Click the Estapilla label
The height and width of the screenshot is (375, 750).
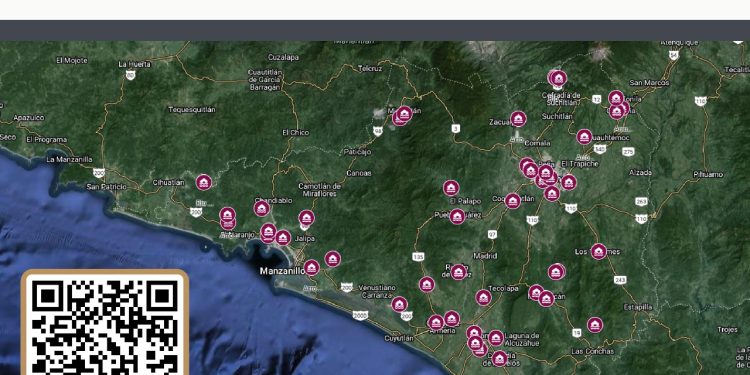click(x=638, y=307)
